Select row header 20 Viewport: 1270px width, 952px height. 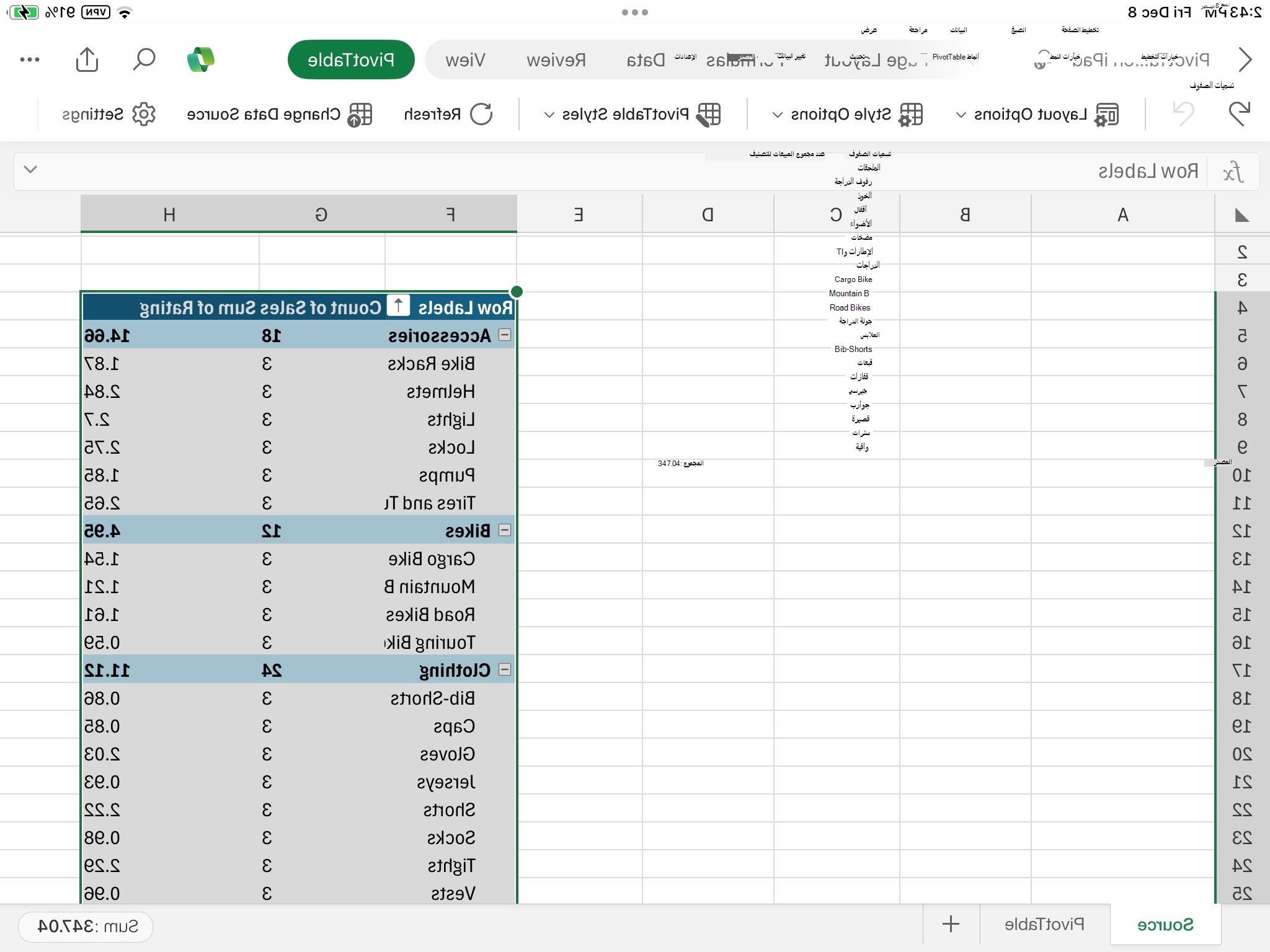tap(1241, 754)
